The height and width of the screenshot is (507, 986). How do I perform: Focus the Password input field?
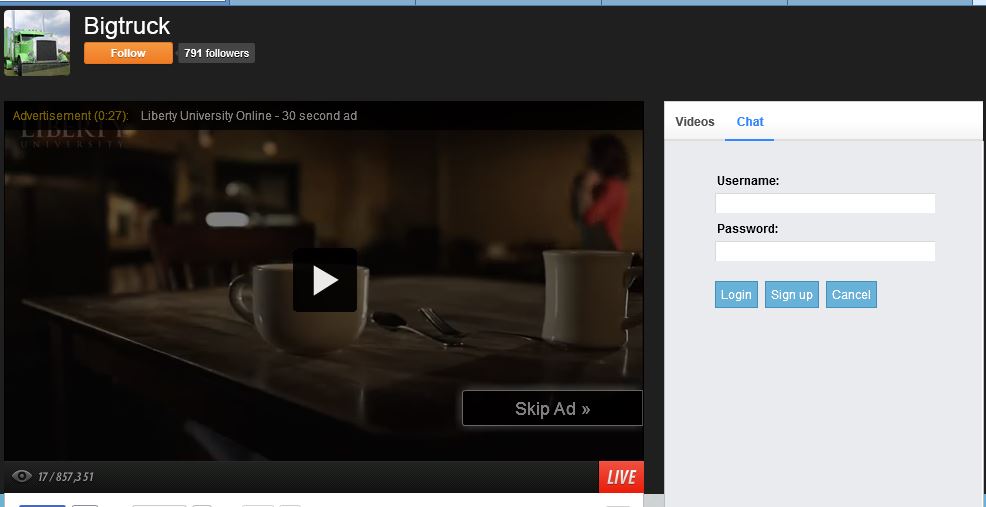pos(825,252)
